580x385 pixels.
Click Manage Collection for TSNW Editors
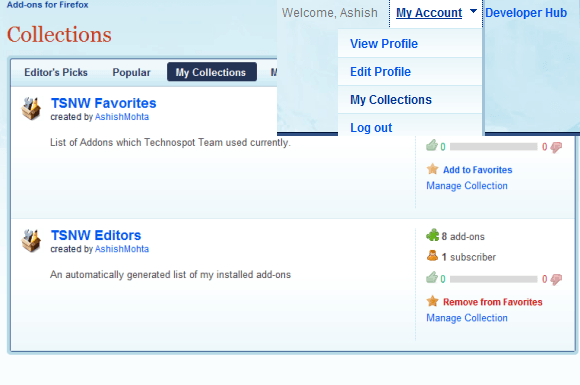(x=467, y=318)
